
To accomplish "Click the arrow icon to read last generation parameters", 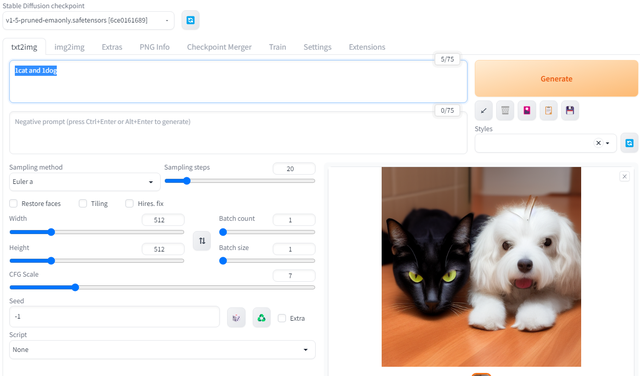I will (484, 110).
